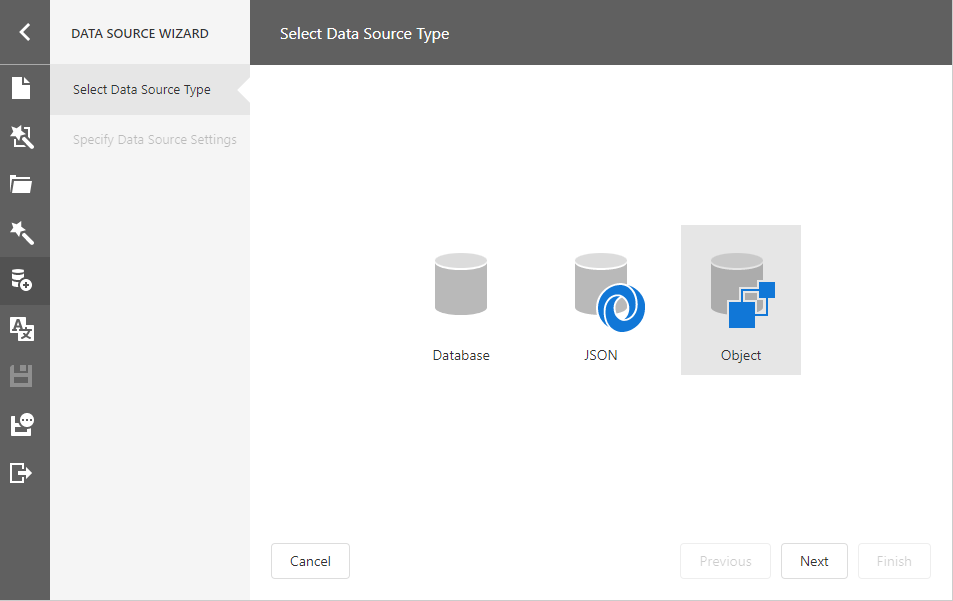Open the new report via wizard icon
This screenshot has height=601, width=953.
22,137
